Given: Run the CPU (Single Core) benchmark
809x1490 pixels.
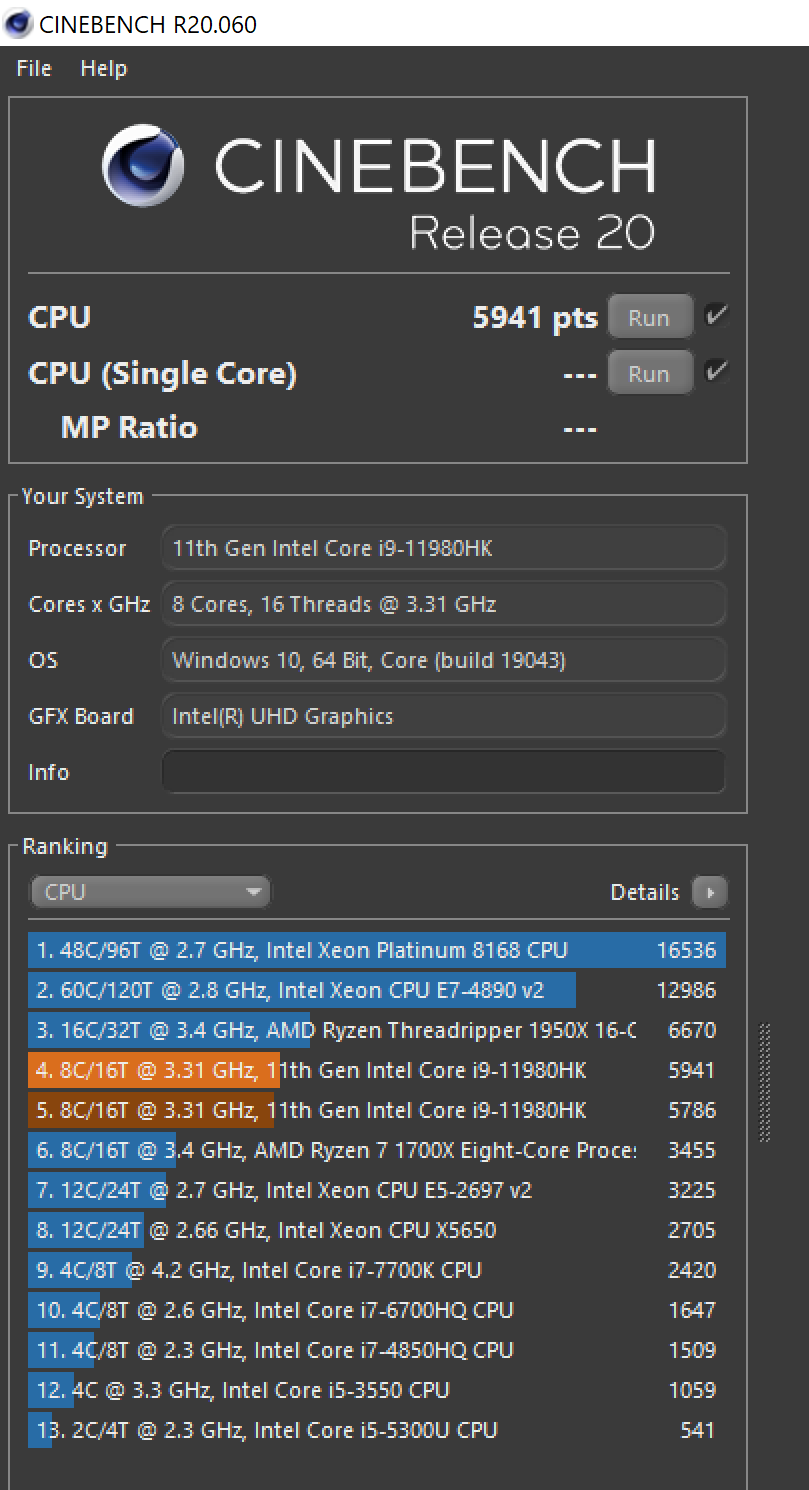Looking at the screenshot, I should click(650, 374).
